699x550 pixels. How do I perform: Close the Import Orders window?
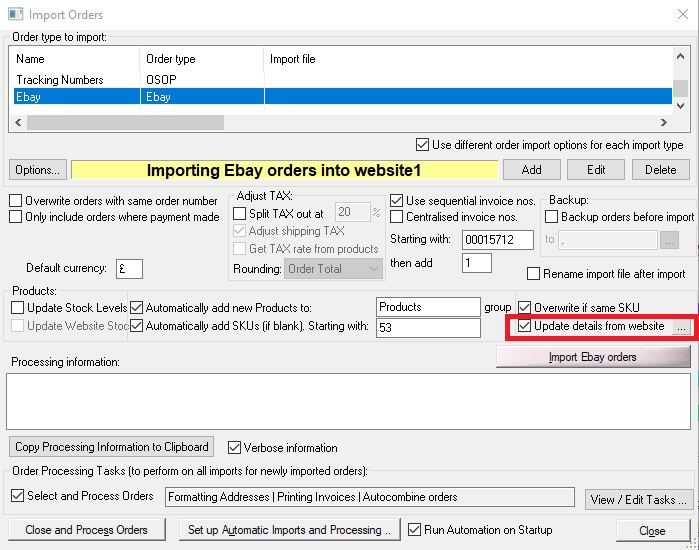coord(683,14)
